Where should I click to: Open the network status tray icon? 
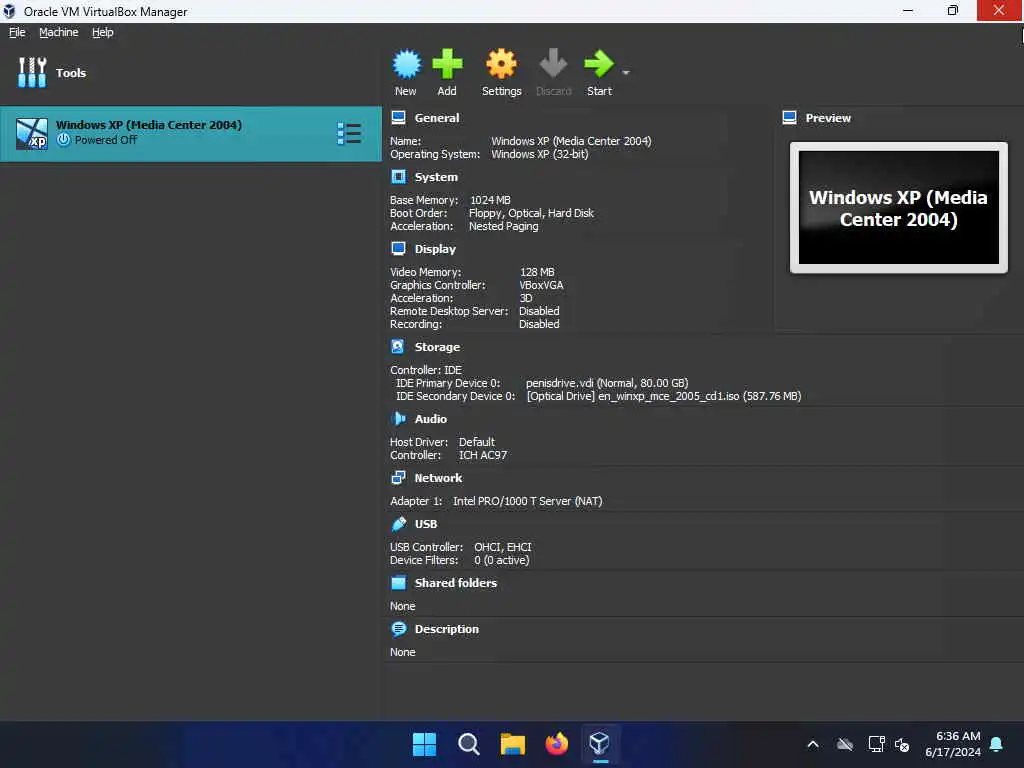coord(876,744)
